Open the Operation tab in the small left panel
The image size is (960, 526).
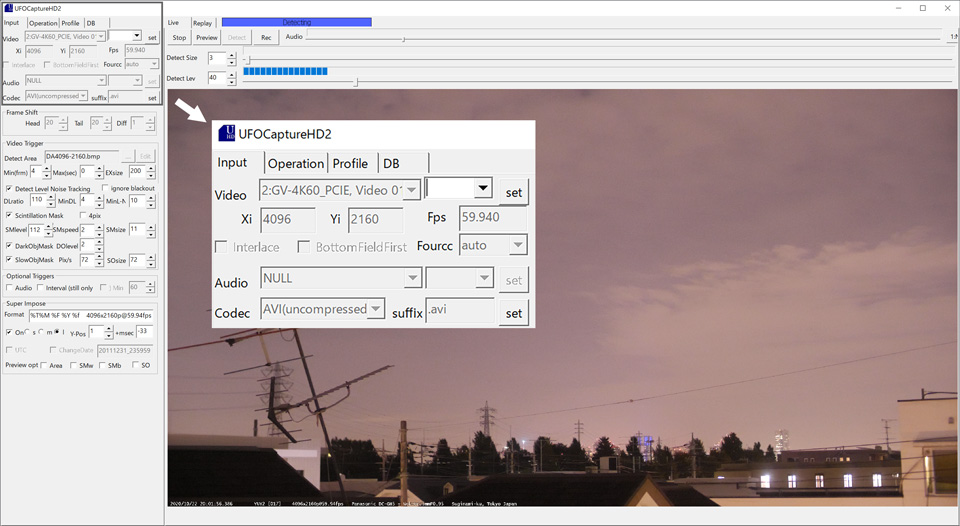click(x=43, y=23)
